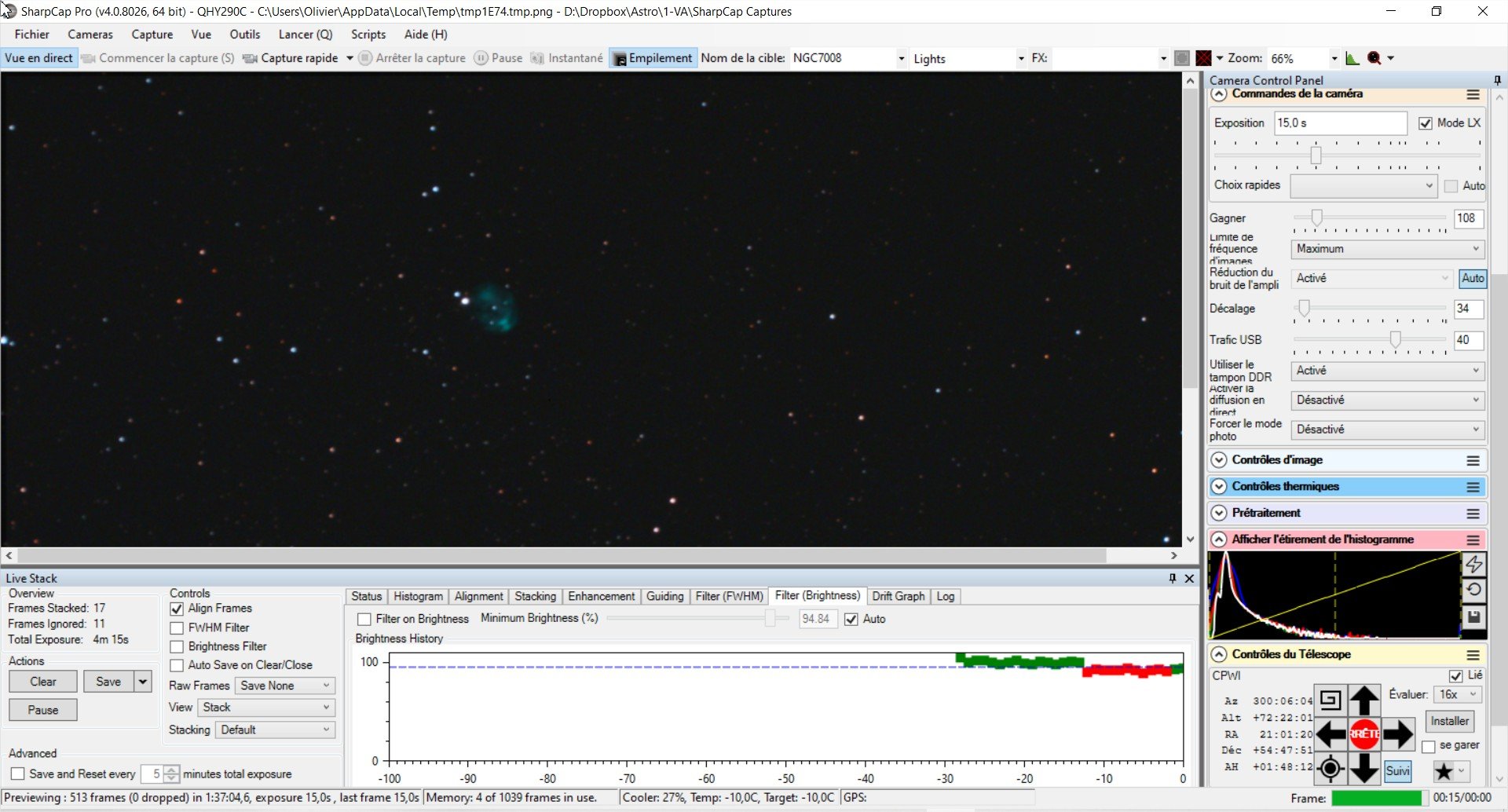Click the Clear button in Live Stack
This screenshot has width=1508, height=812.
[x=43, y=682]
